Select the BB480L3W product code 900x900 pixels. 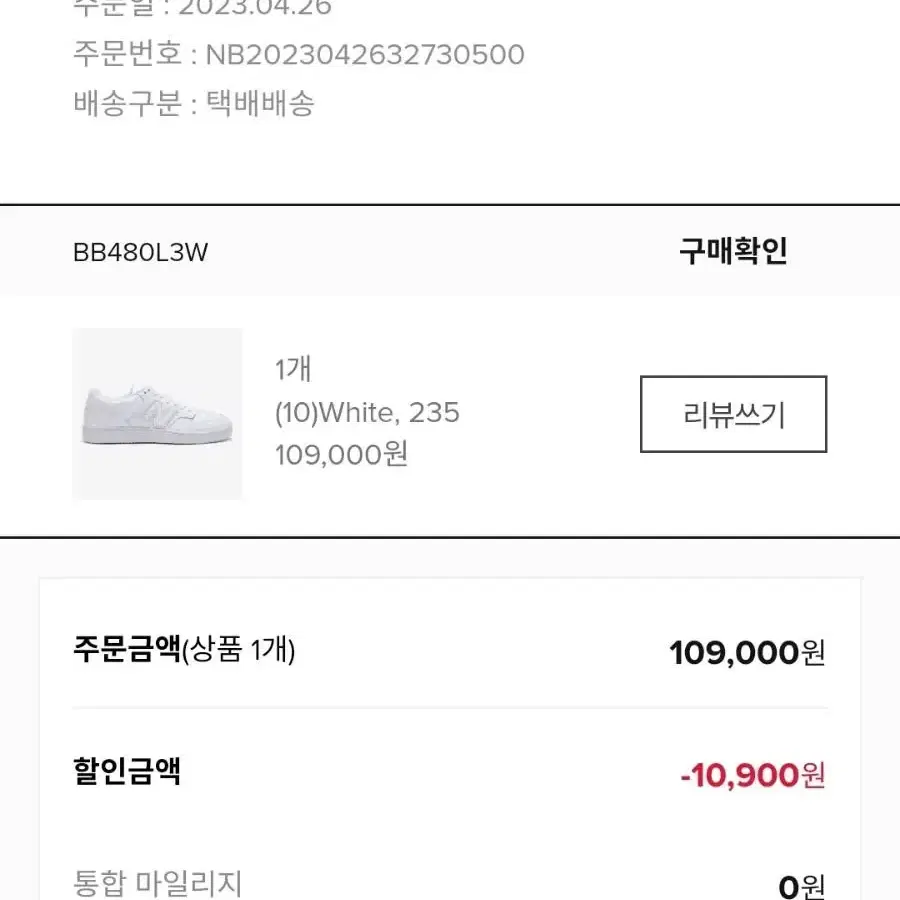click(141, 252)
